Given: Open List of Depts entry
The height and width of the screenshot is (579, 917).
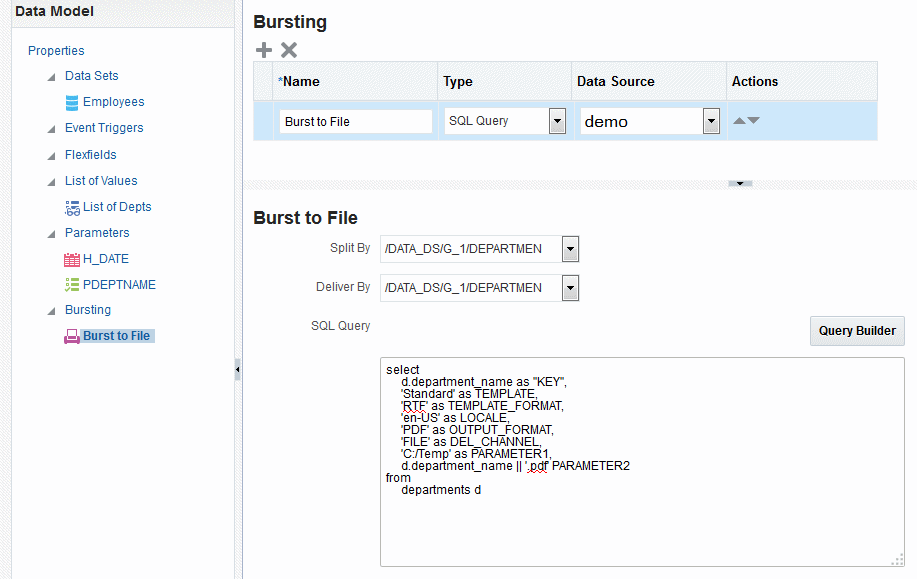Looking at the screenshot, I should pos(117,207).
